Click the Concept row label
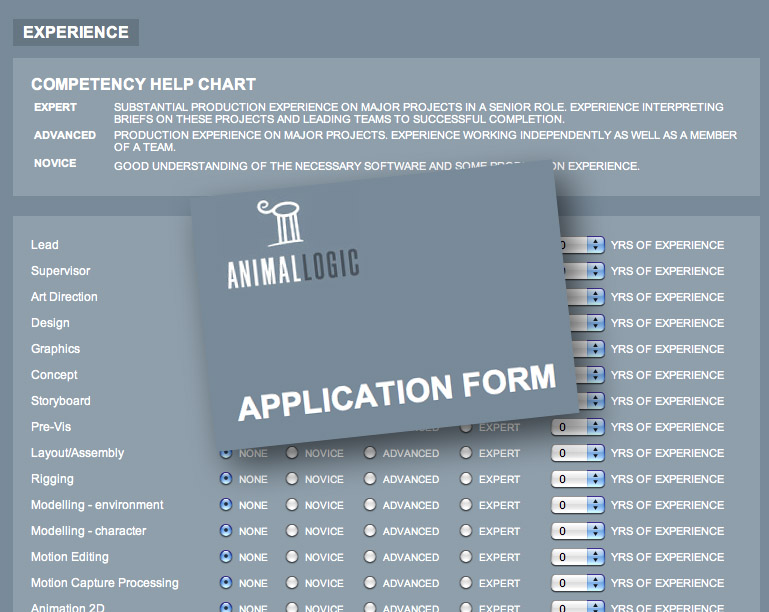The width and height of the screenshot is (769, 612). click(x=54, y=375)
